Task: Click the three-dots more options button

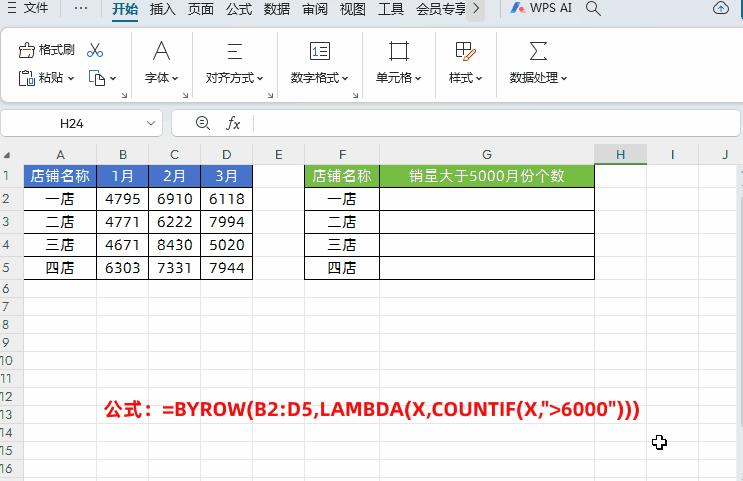Action: click(x=81, y=8)
